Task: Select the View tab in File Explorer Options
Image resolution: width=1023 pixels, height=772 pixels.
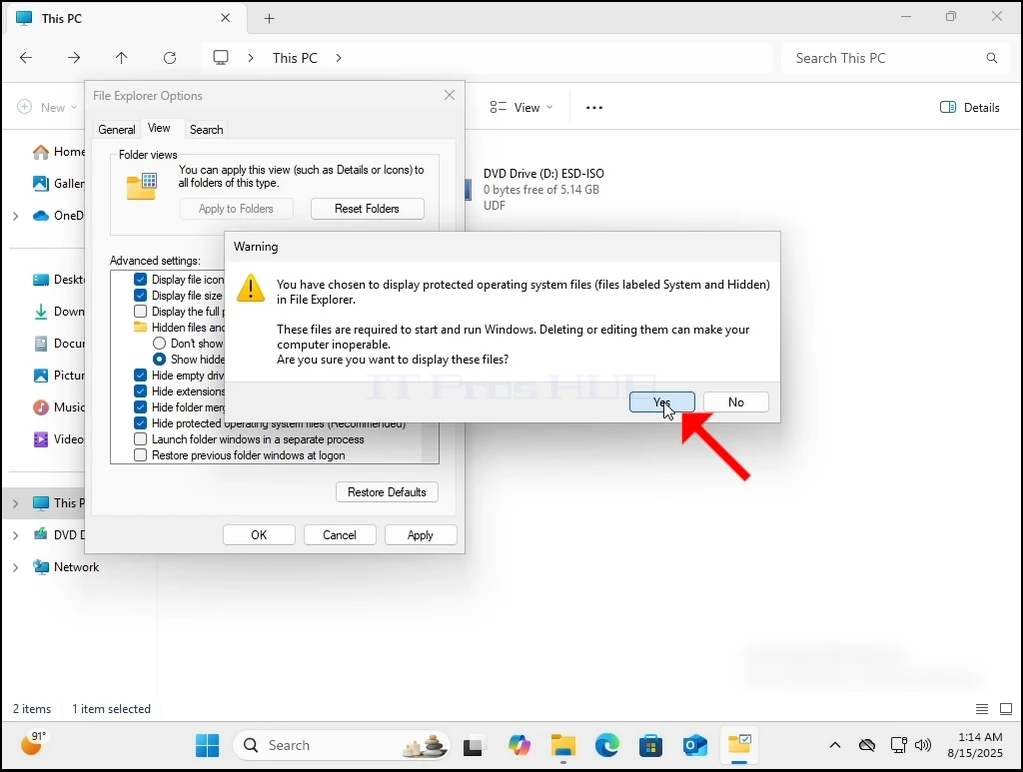Action: [159, 128]
